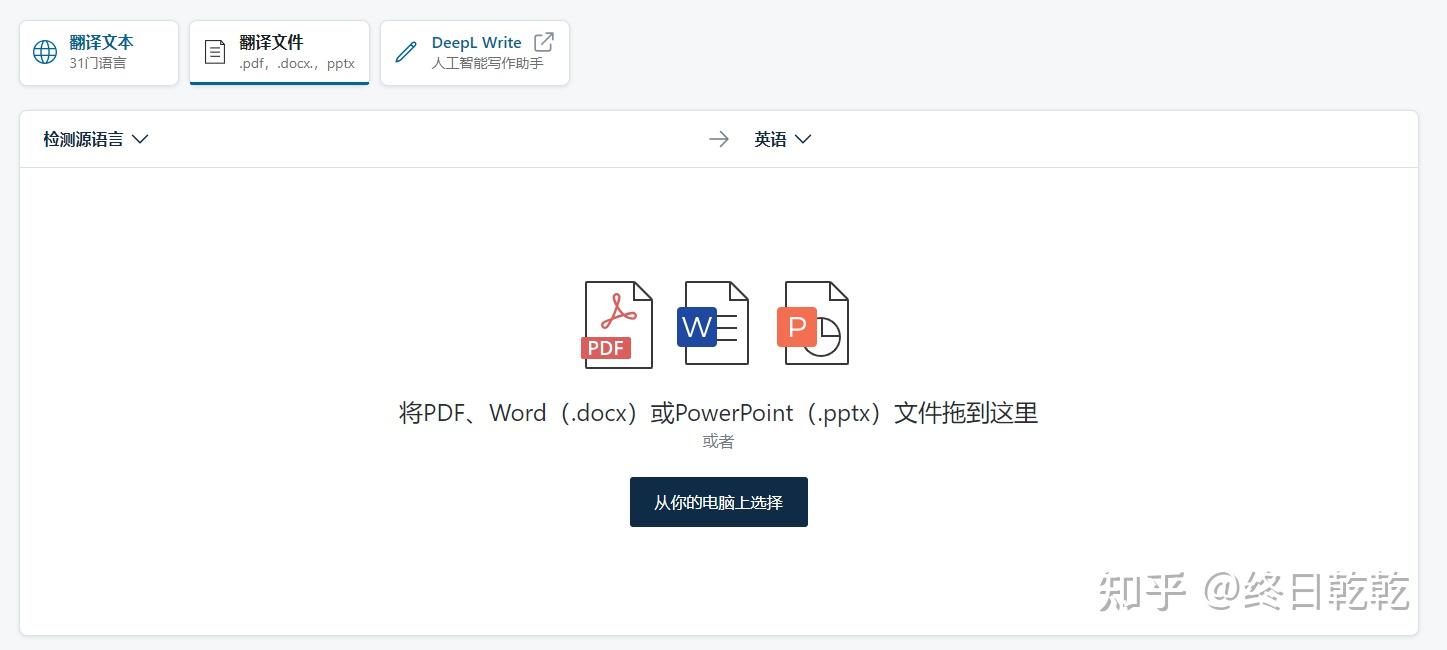Click the 从你的电脑上选择 button

(x=719, y=502)
